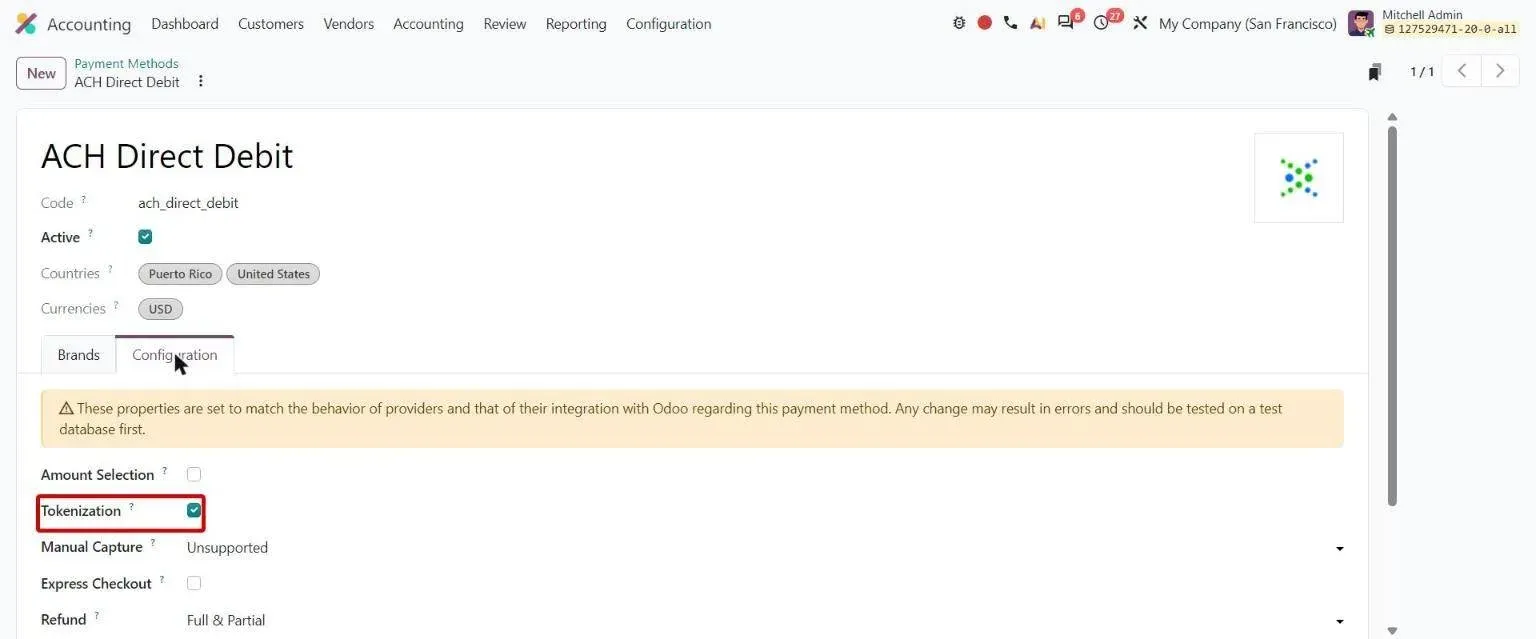Enable the Amount Selection checkbox
The width and height of the screenshot is (1536, 639).
pos(194,474)
